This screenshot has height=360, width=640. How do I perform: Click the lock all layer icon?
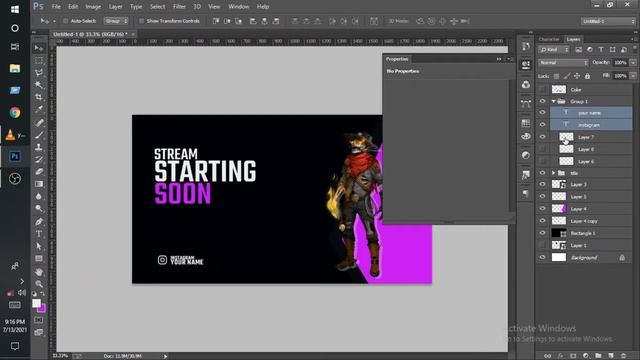point(587,76)
